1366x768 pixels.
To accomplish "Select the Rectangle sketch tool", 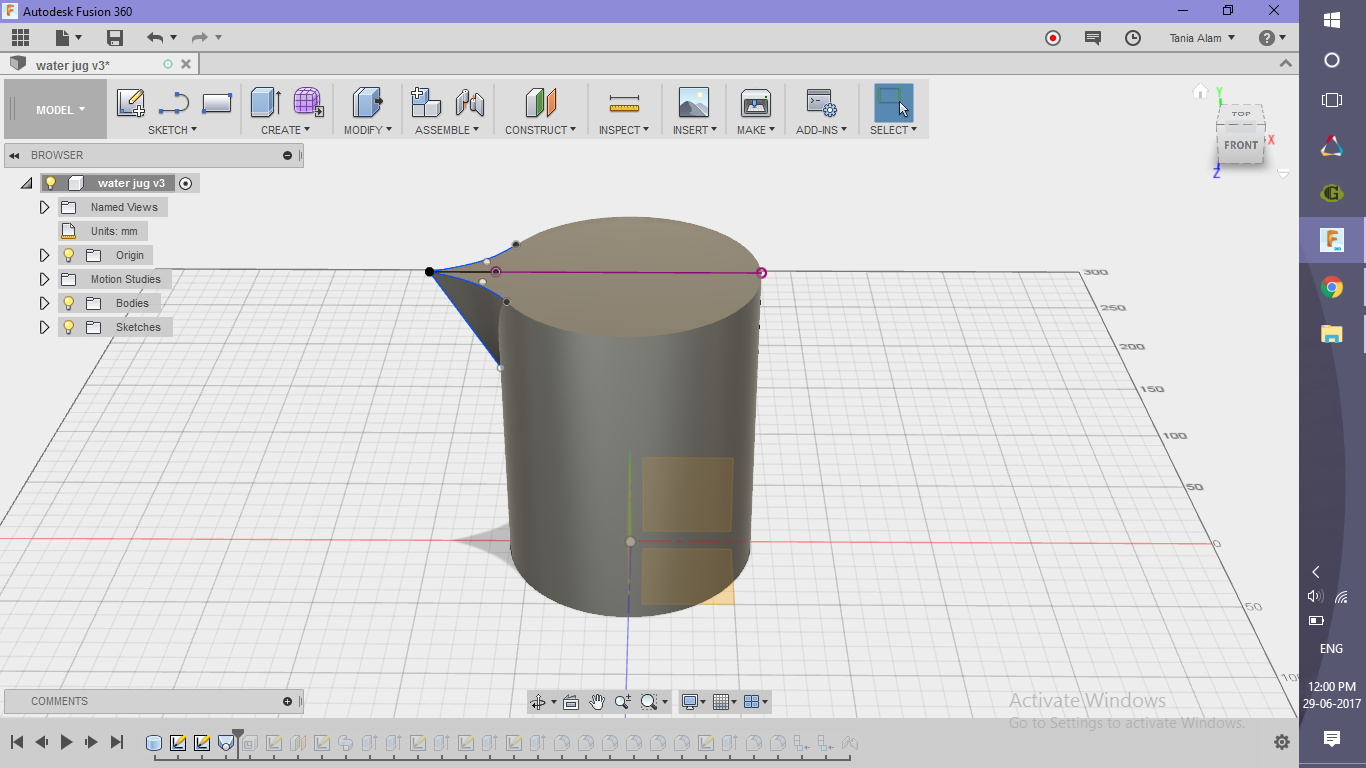I will [x=217, y=103].
